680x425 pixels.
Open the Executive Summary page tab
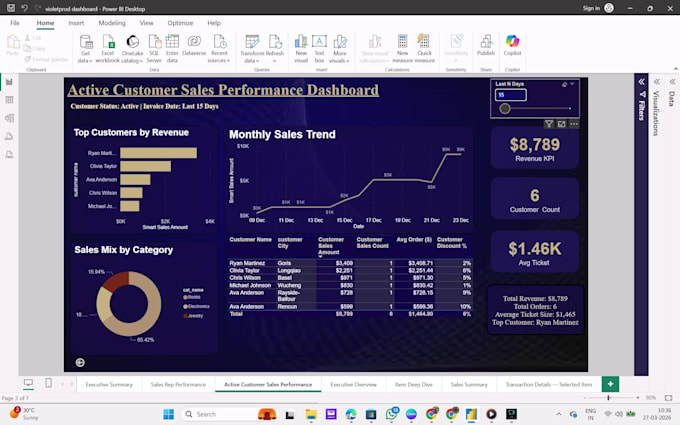point(109,384)
